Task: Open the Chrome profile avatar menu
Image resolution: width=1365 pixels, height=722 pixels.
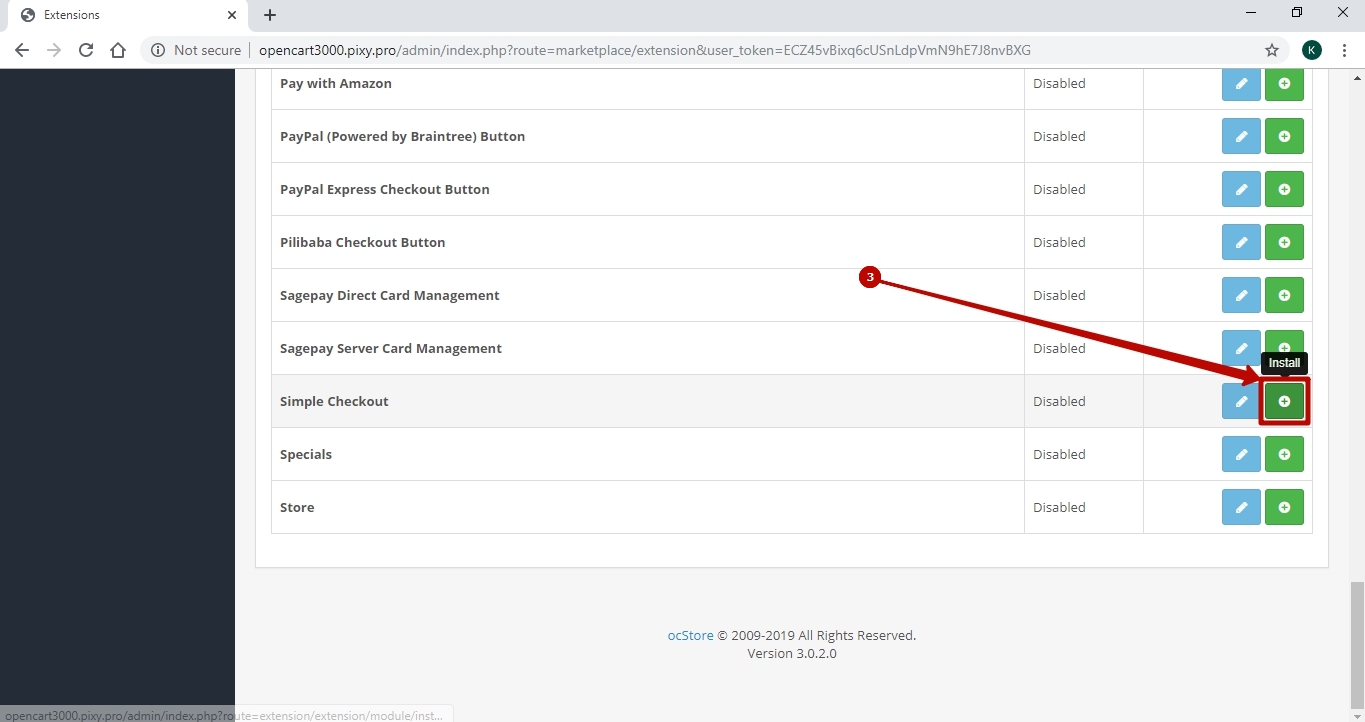Action: point(1312,50)
